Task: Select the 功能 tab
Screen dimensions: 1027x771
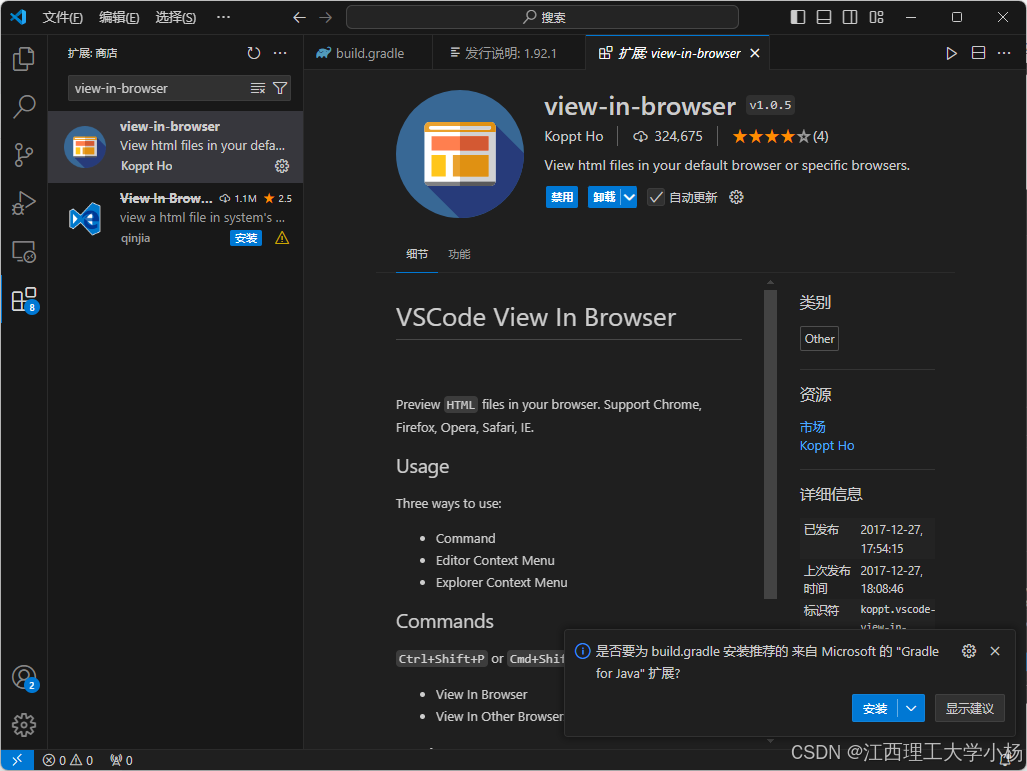Action: [459, 254]
